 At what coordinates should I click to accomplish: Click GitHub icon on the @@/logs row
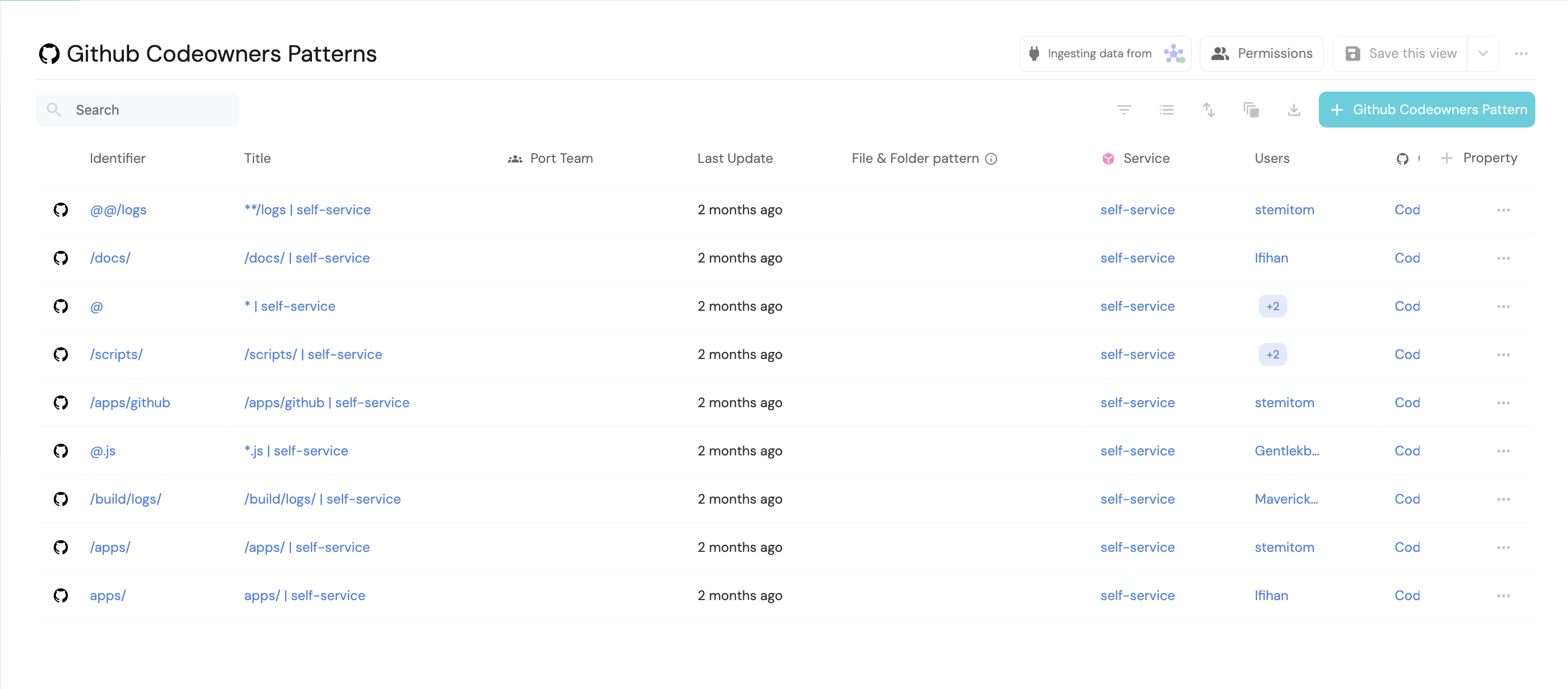61,210
